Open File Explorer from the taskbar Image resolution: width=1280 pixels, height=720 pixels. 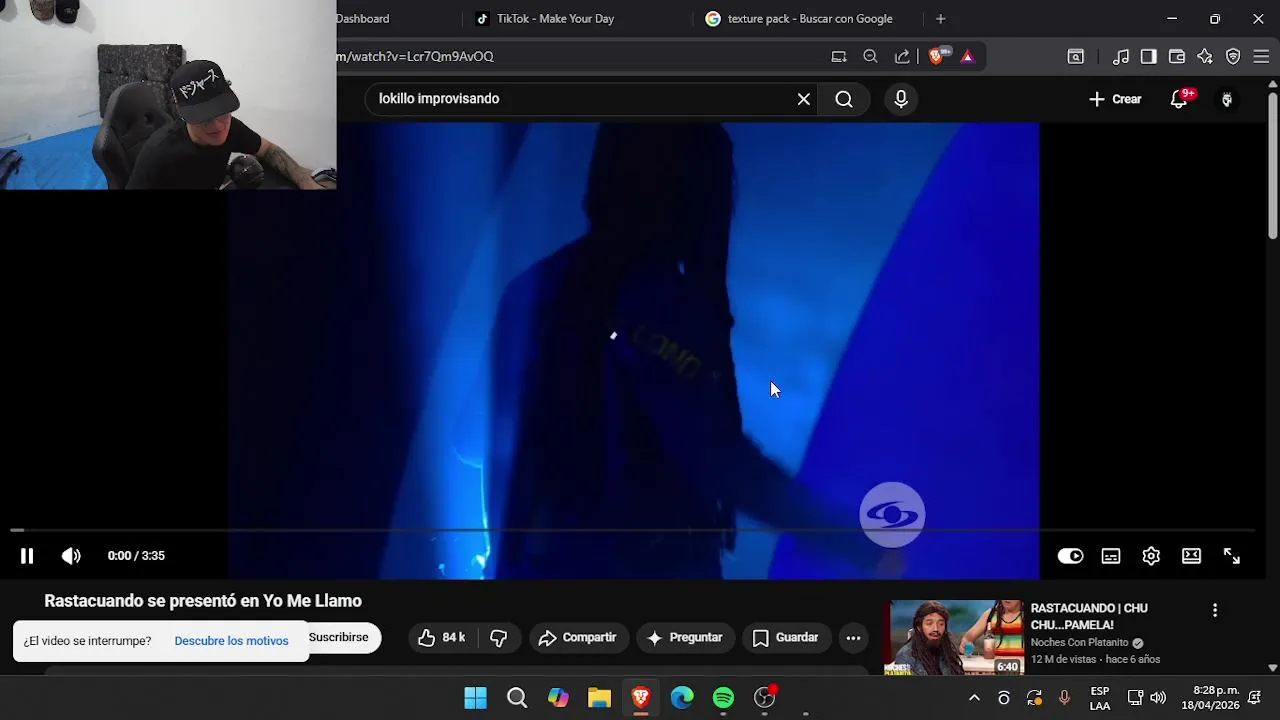coord(599,698)
